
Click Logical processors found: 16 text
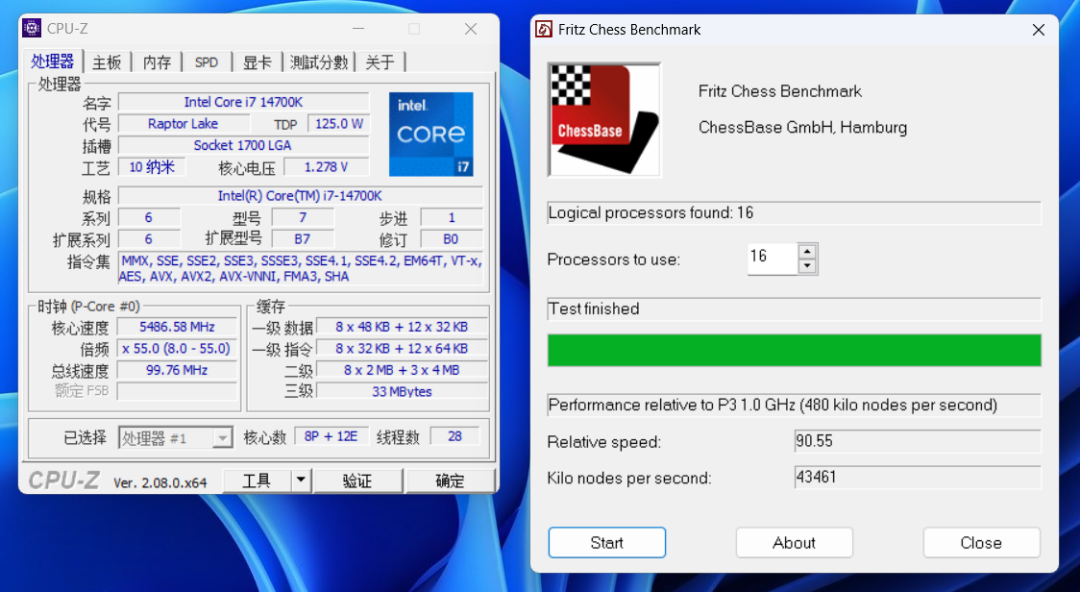[x=651, y=213]
